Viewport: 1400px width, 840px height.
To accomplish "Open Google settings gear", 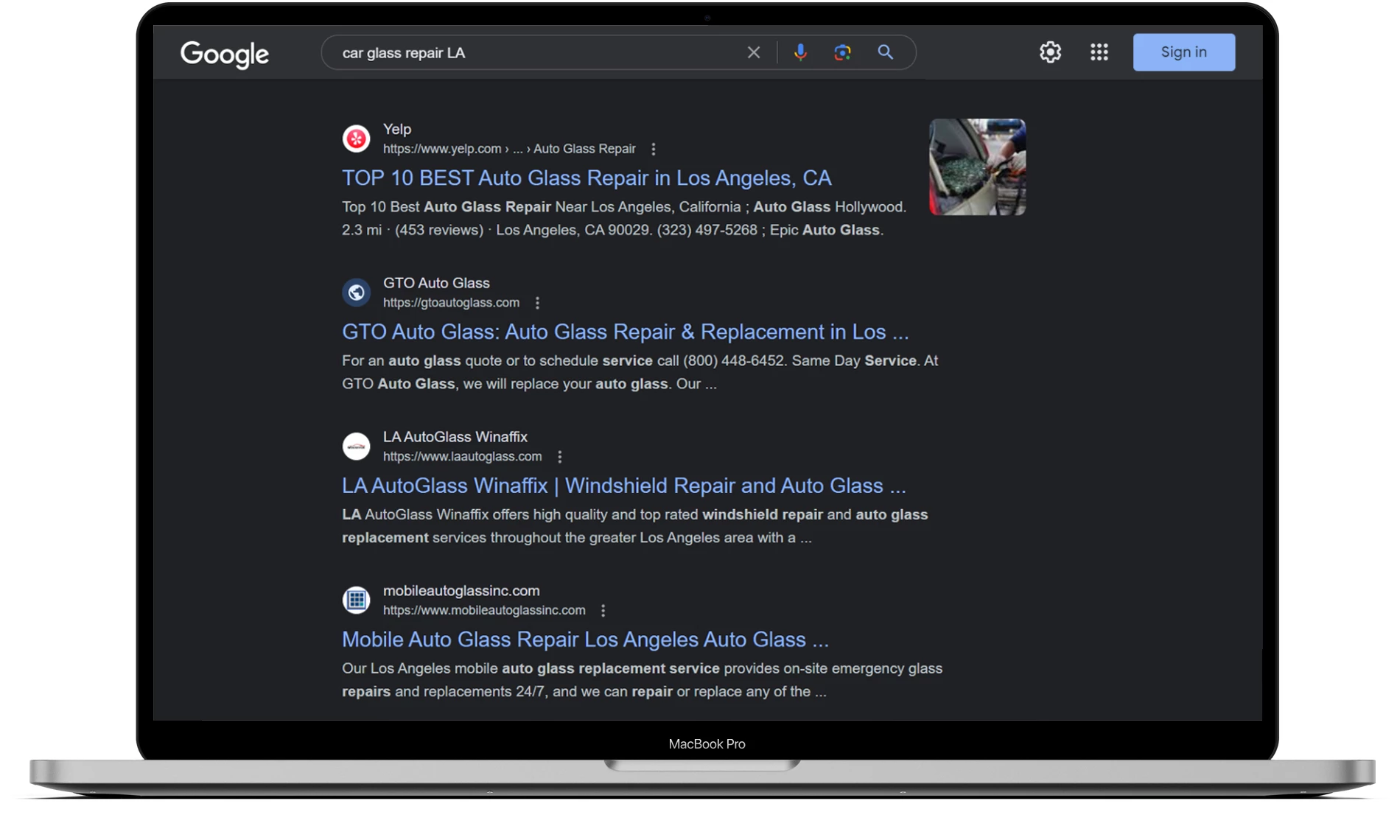I will coord(1050,52).
